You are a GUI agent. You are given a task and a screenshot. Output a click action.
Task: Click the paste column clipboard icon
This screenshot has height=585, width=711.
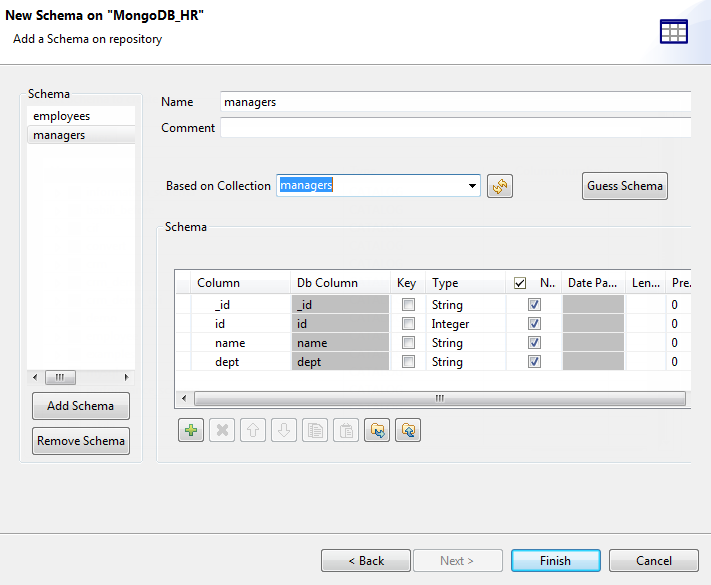(x=346, y=430)
